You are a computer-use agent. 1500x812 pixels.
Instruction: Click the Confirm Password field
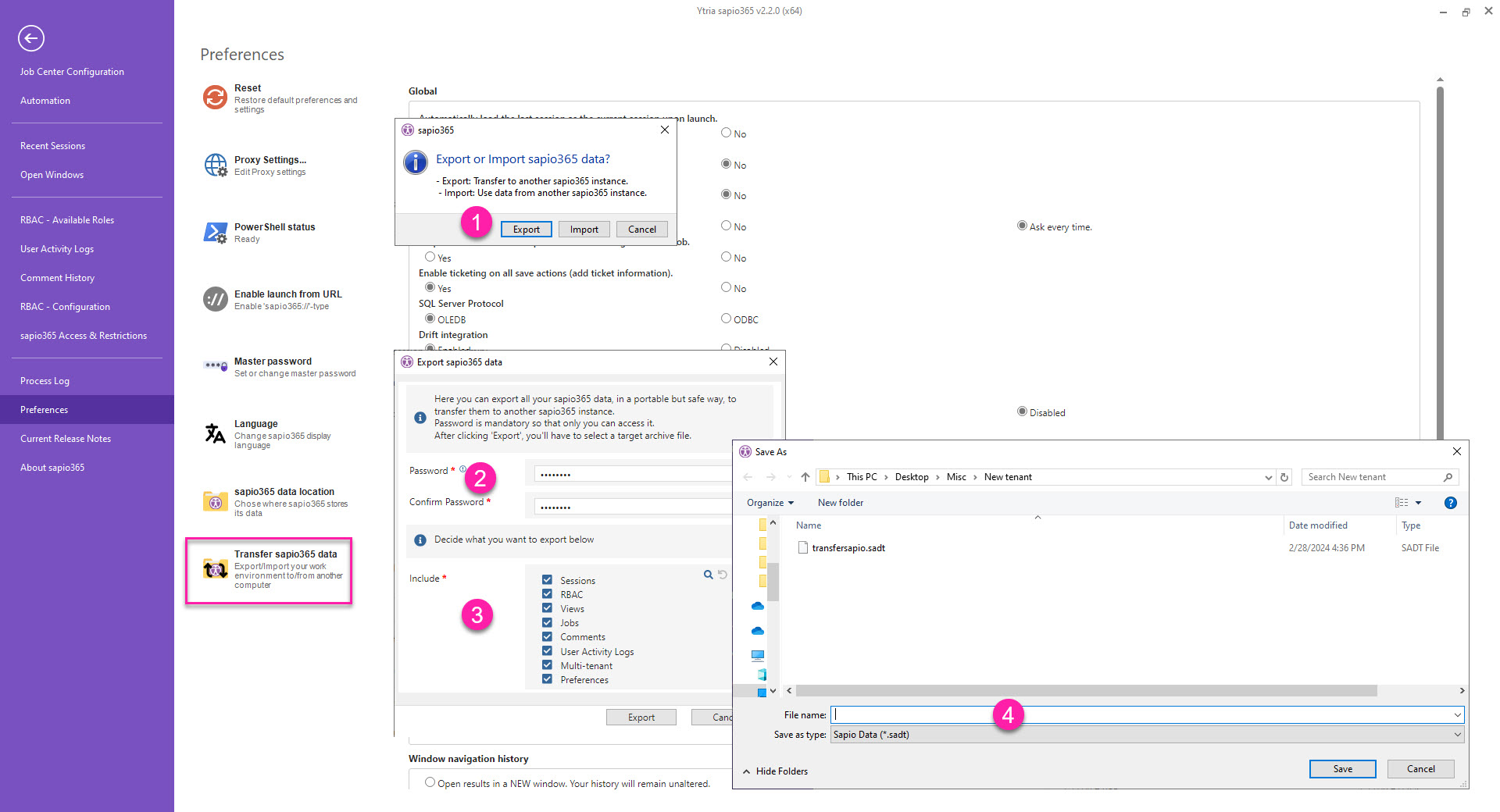click(633, 507)
